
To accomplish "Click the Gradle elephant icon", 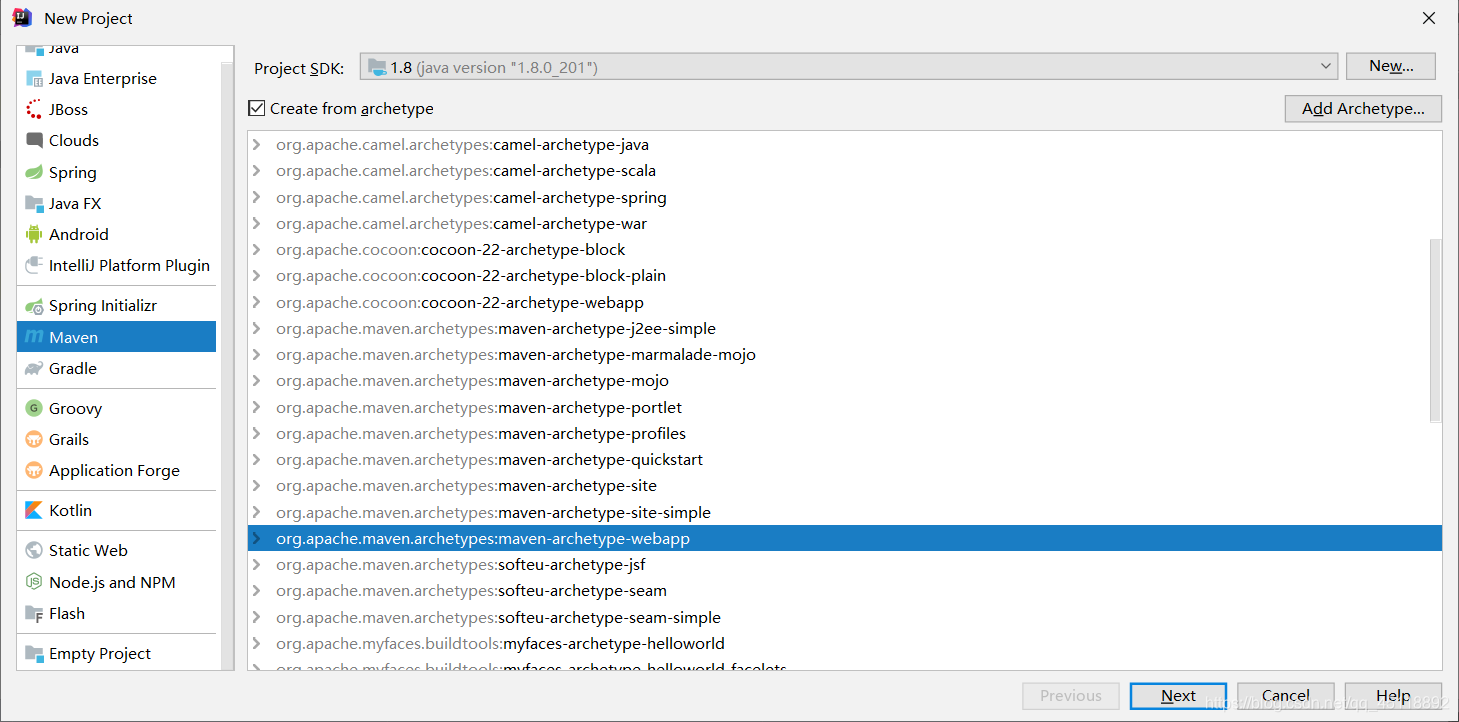I will coord(34,369).
